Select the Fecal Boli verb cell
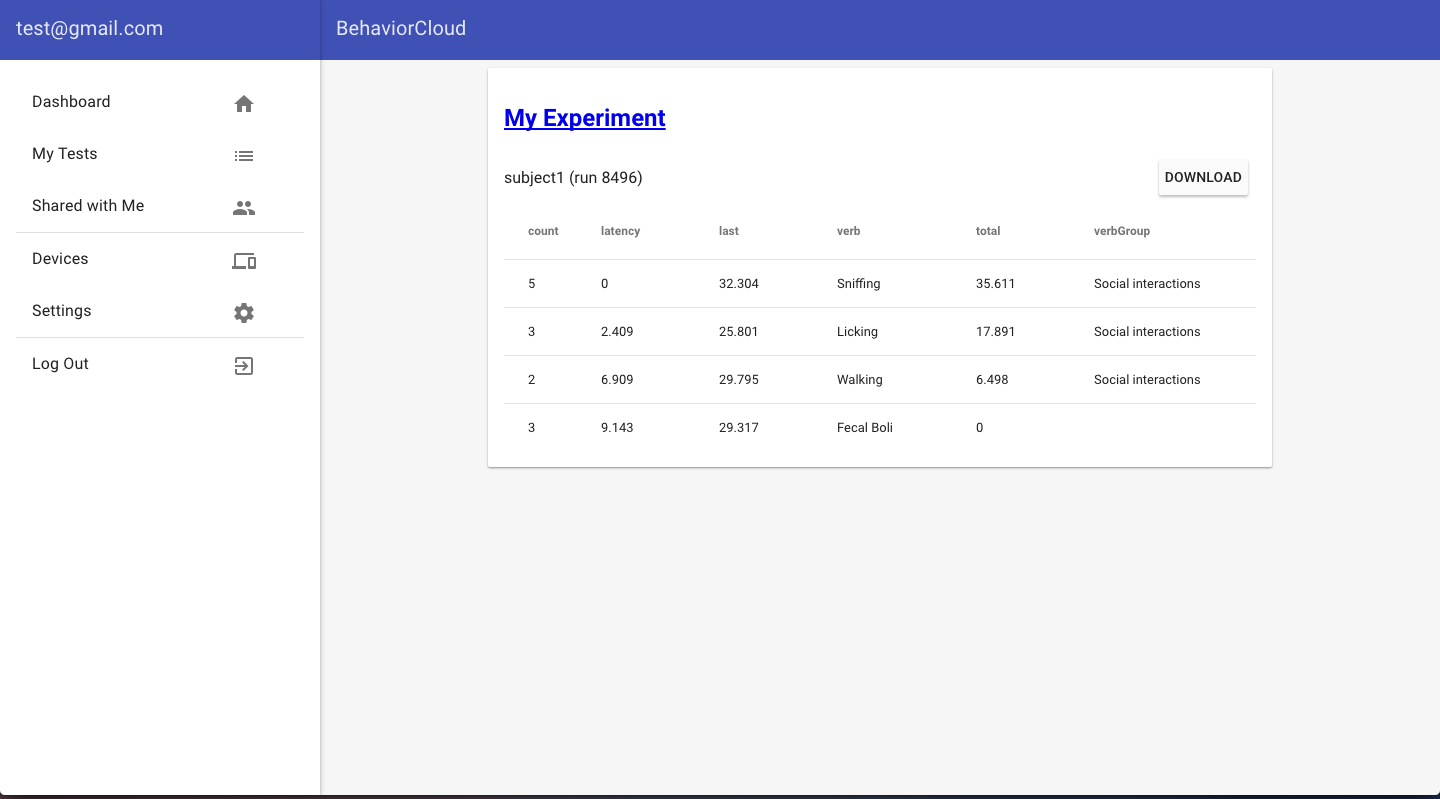Image resolution: width=1440 pixels, height=799 pixels. tap(864, 428)
